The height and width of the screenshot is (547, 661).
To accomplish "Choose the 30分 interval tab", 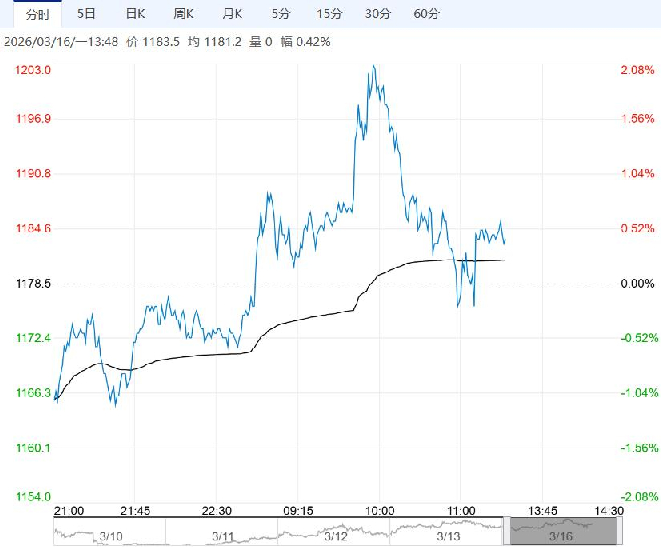I will pyautogui.click(x=377, y=14).
